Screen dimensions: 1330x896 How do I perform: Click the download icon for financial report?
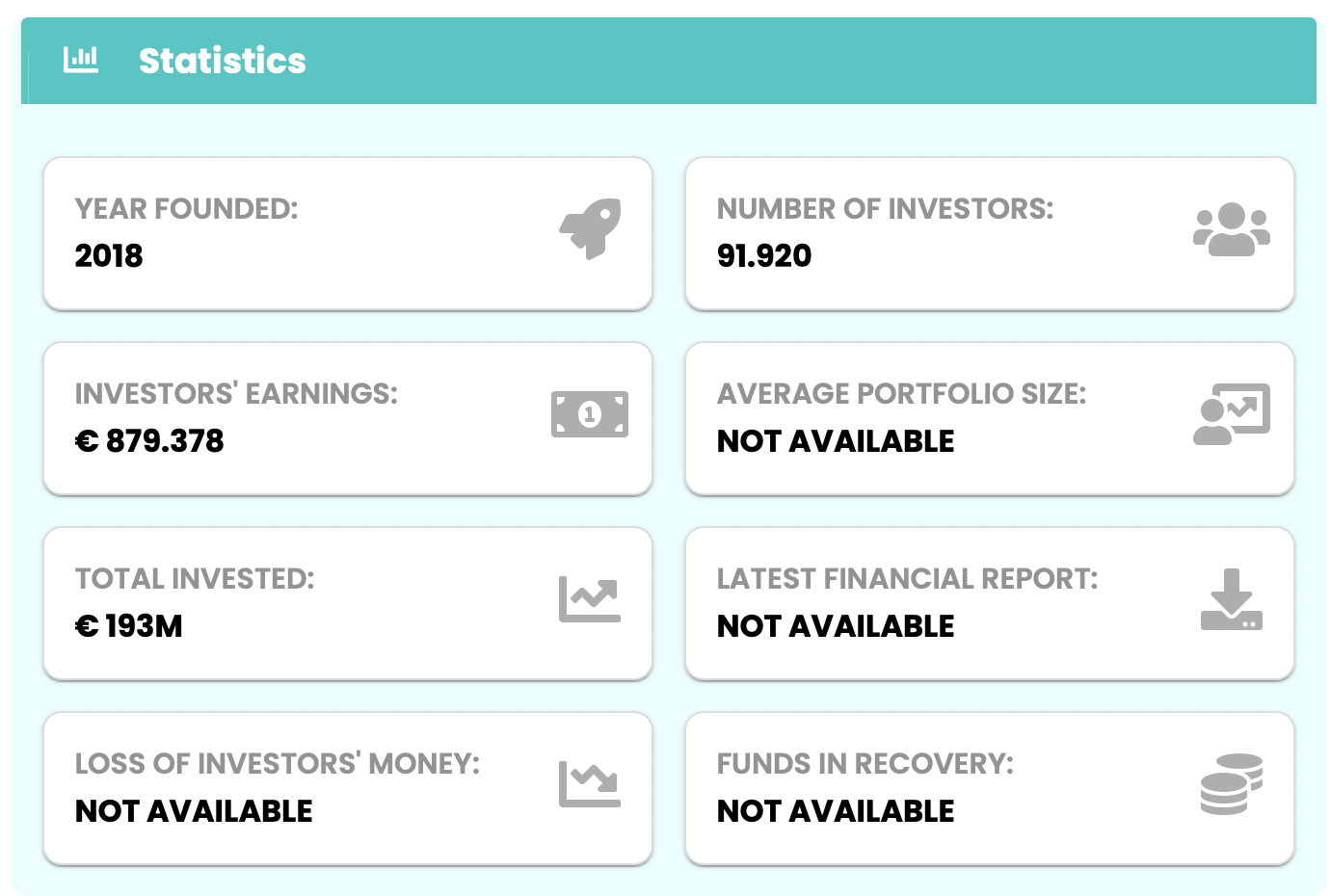point(1232,599)
